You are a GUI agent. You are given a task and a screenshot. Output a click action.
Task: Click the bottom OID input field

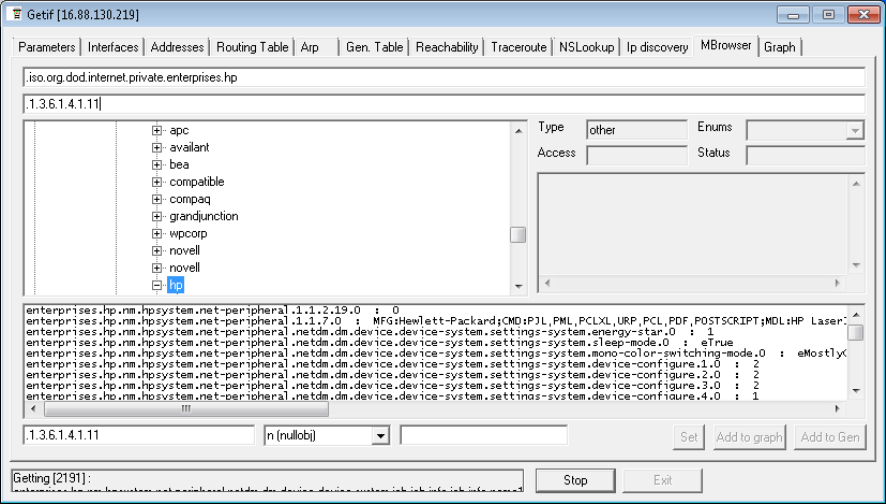(139, 435)
